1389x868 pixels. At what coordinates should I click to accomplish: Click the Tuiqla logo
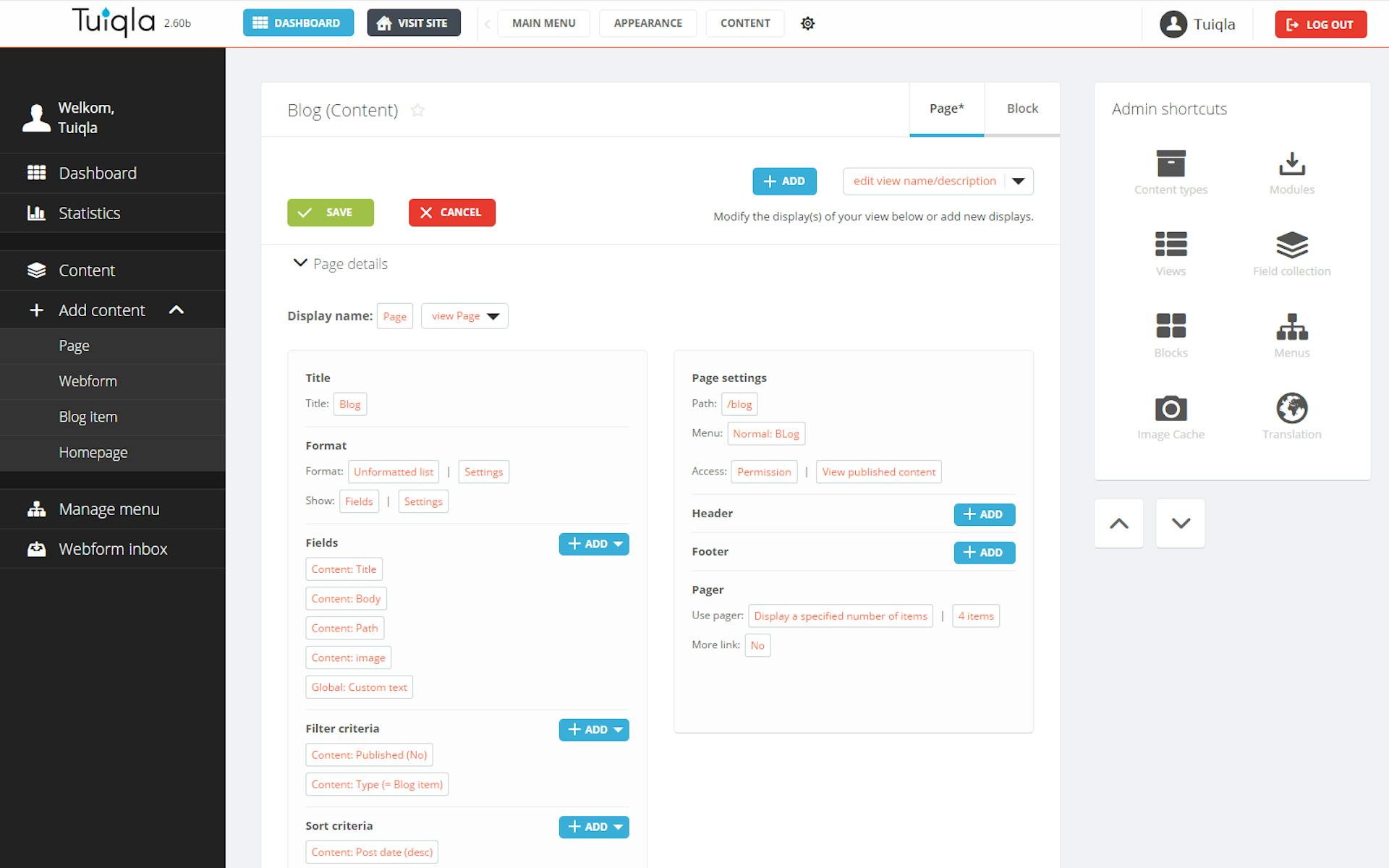tap(114, 22)
